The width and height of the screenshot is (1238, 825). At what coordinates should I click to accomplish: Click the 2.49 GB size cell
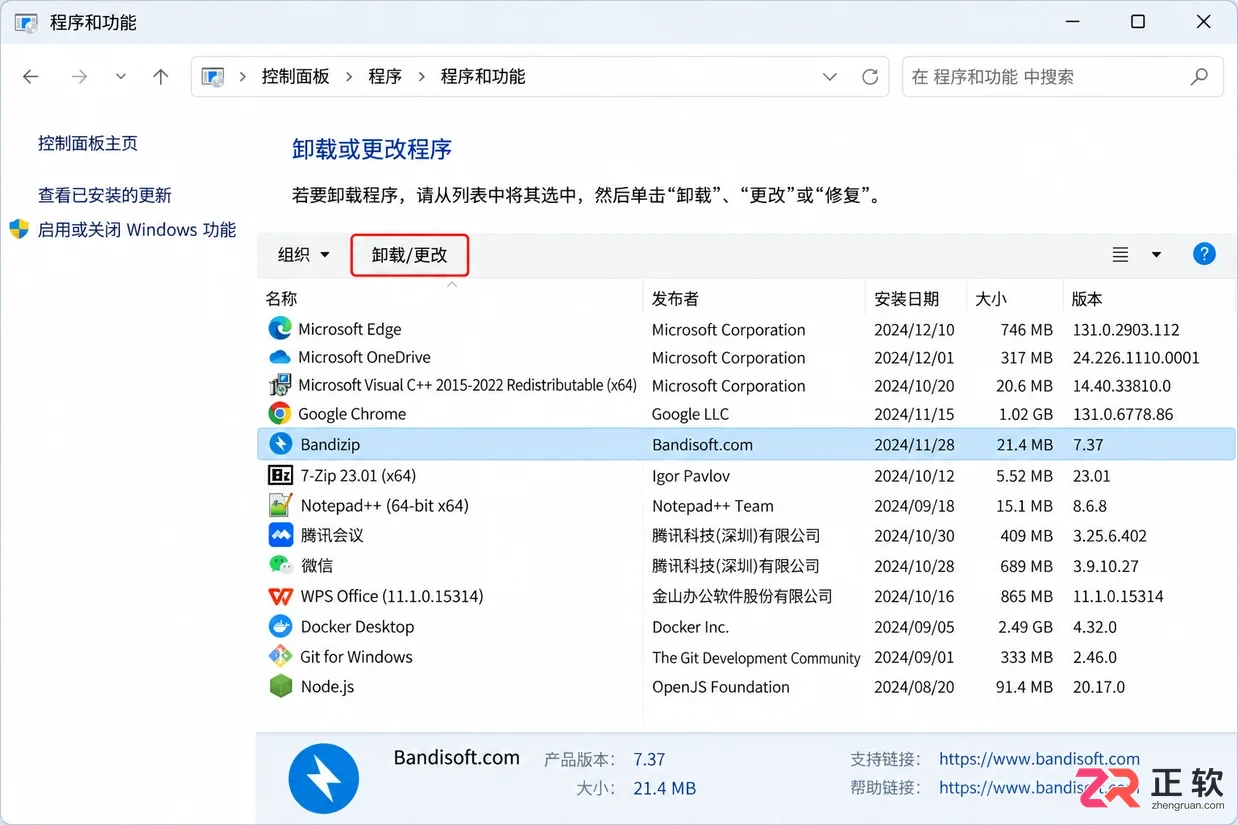point(1025,627)
